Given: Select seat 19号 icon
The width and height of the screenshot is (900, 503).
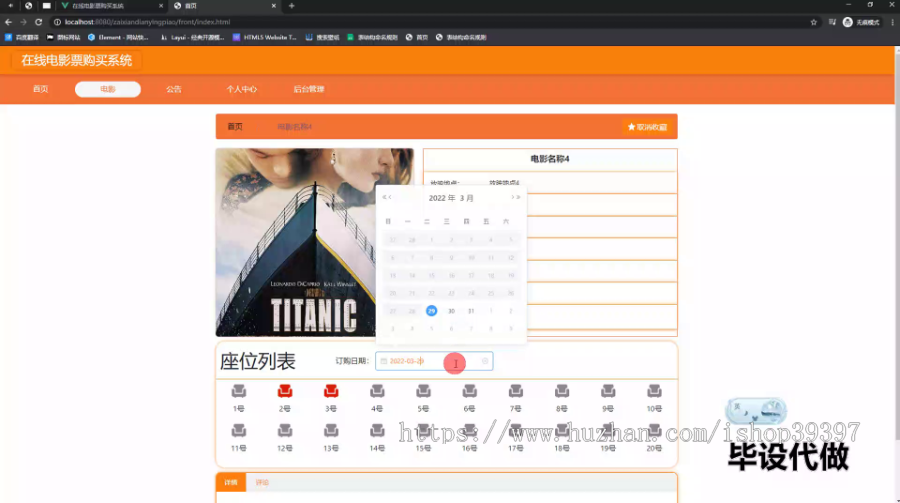Looking at the screenshot, I should [608, 430].
